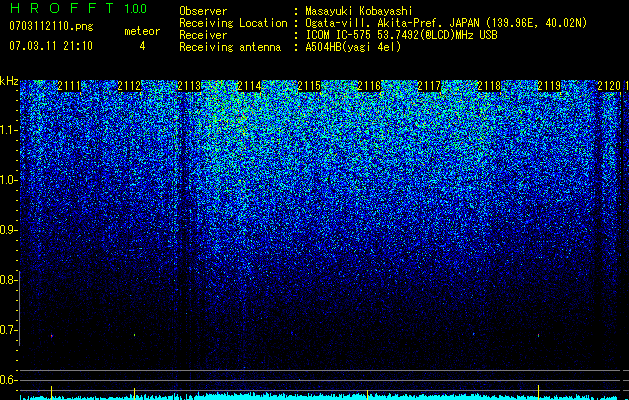The height and width of the screenshot is (400, 629).
Task: Click the 0.6 kHz axis label
Action: (x=7, y=380)
